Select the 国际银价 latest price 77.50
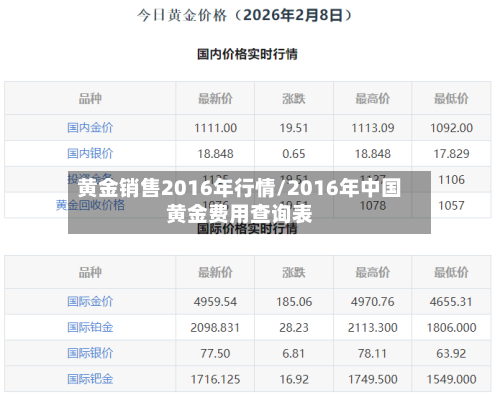This screenshot has width=500, height=405. [x=215, y=354]
